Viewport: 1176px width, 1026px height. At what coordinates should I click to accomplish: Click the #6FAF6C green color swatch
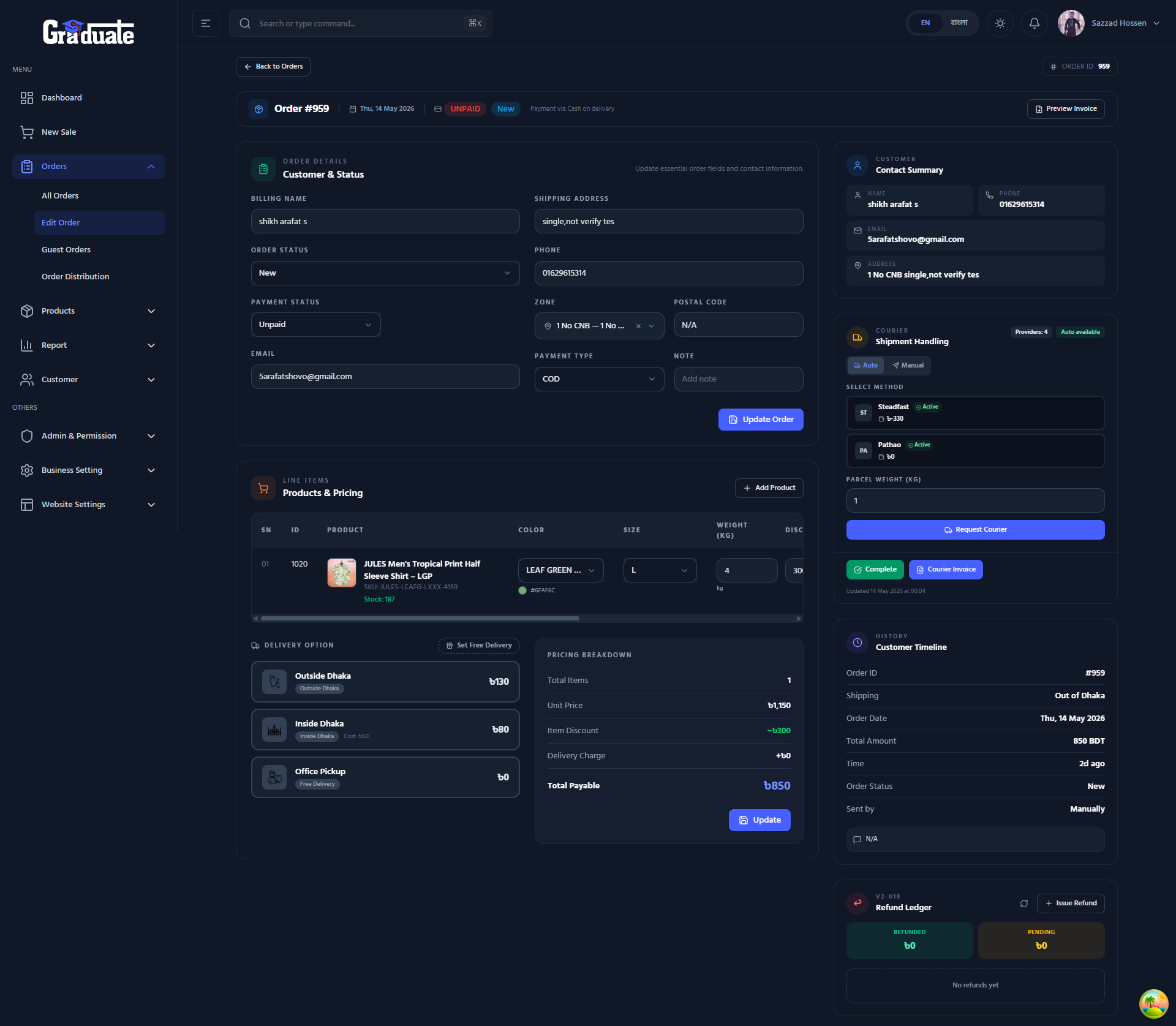pyautogui.click(x=522, y=590)
